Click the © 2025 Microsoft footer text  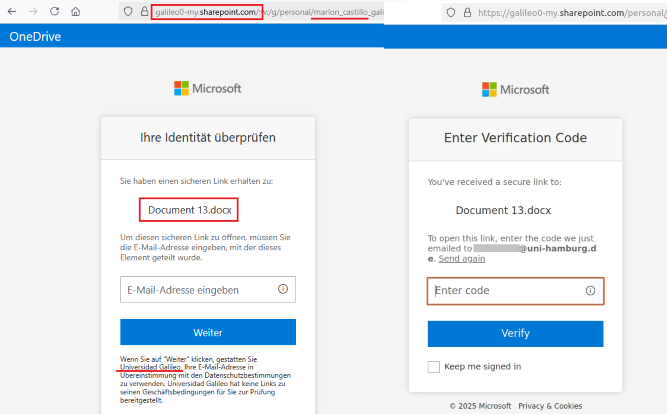(480, 406)
